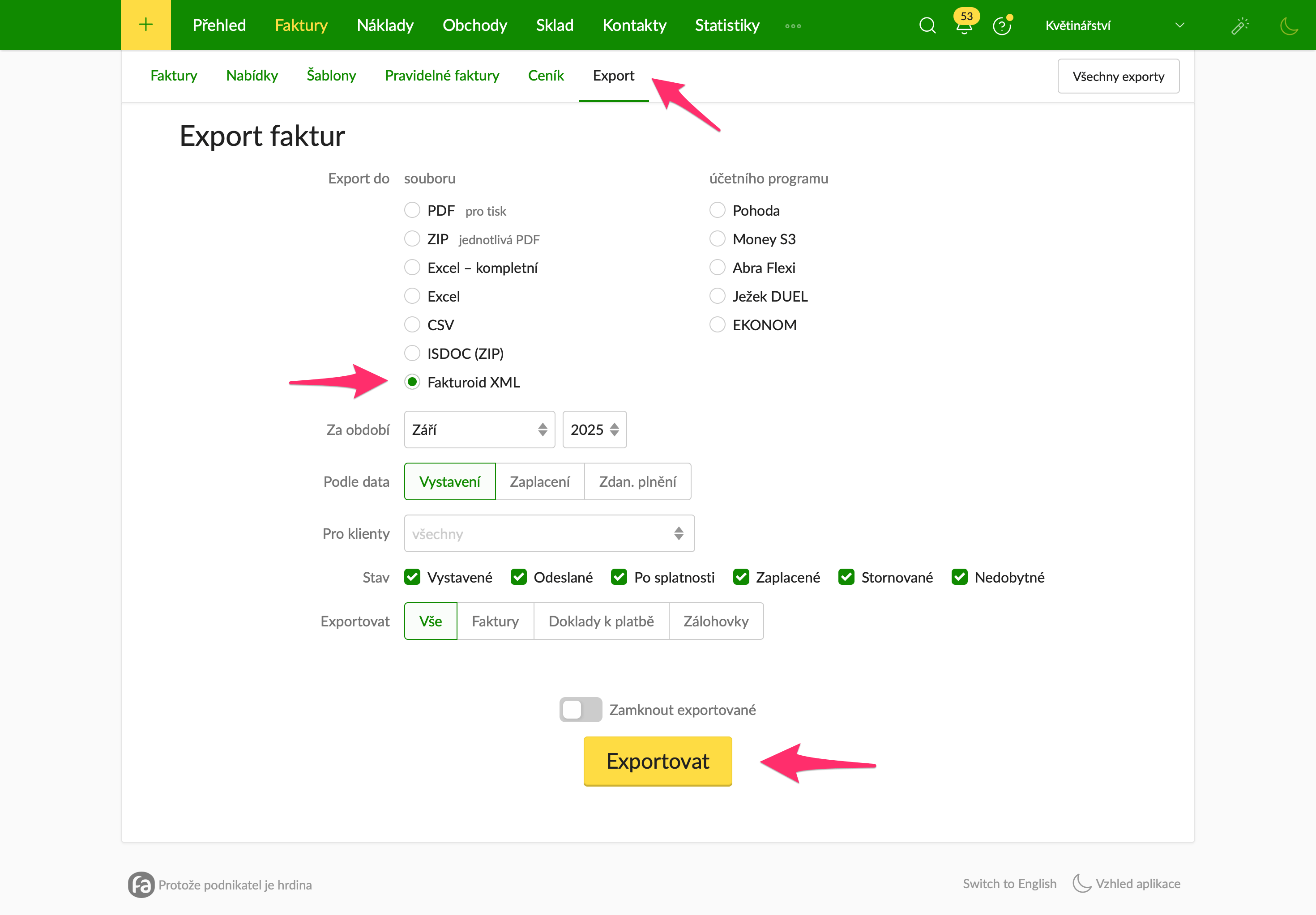Uncheck the Stornované status checkbox
This screenshot has width=1316, height=915.
click(x=846, y=577)
